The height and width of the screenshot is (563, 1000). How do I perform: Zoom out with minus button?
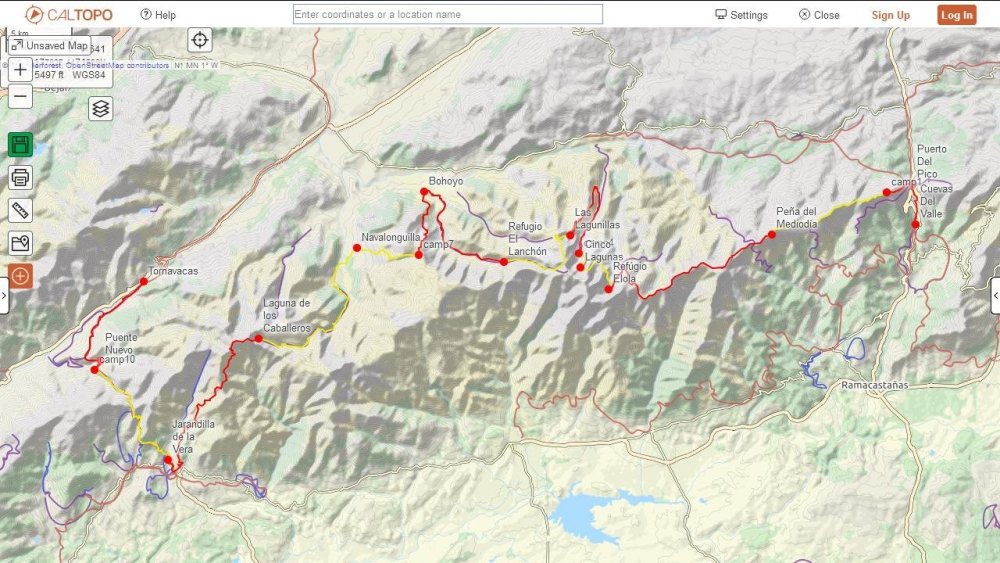point(20,96)
